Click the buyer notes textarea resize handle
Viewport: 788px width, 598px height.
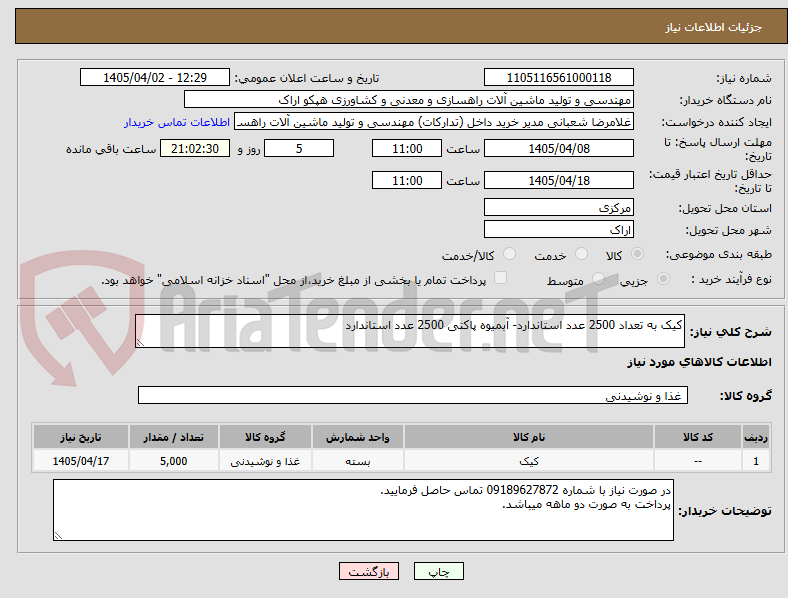click(58, 536)
